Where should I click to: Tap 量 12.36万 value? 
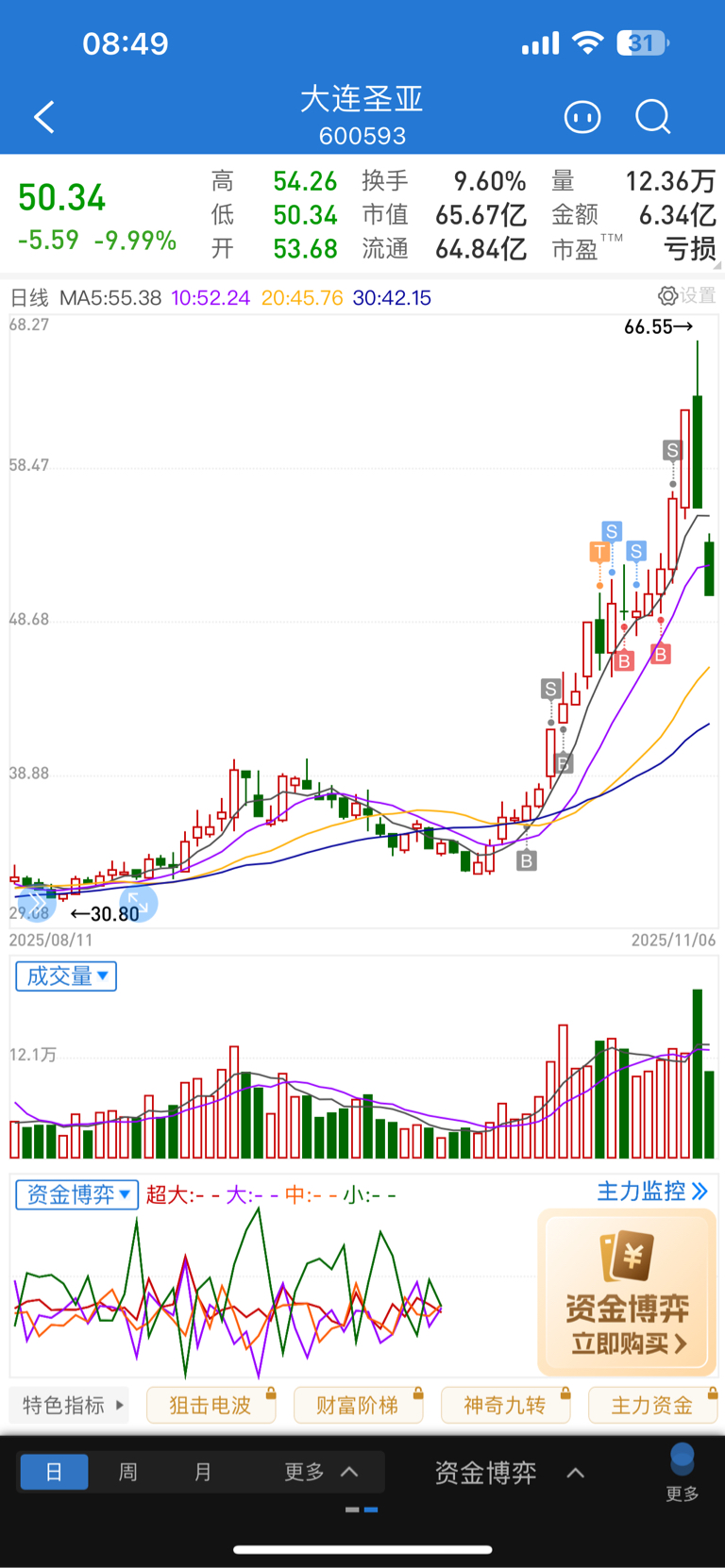(x=670, y=181)
